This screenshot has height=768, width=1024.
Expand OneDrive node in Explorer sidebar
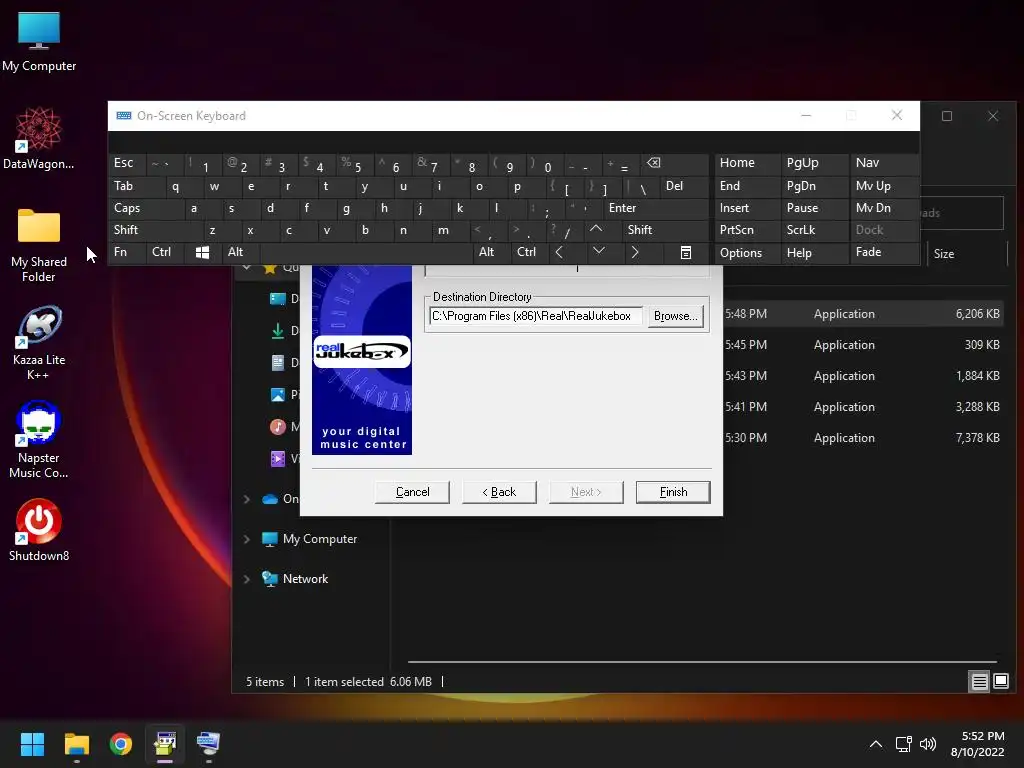click(247, 500)
